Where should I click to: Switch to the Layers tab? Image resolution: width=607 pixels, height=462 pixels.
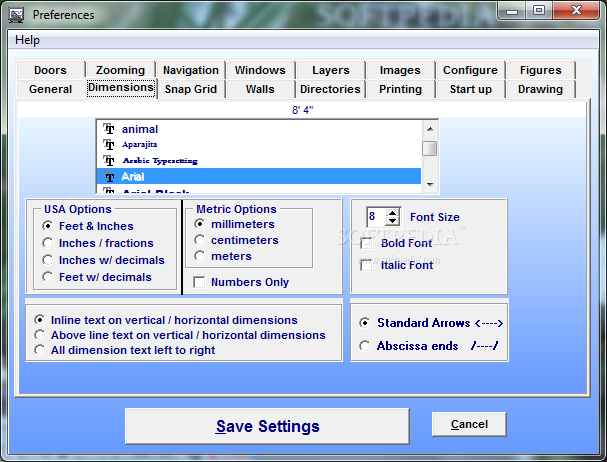331,70
